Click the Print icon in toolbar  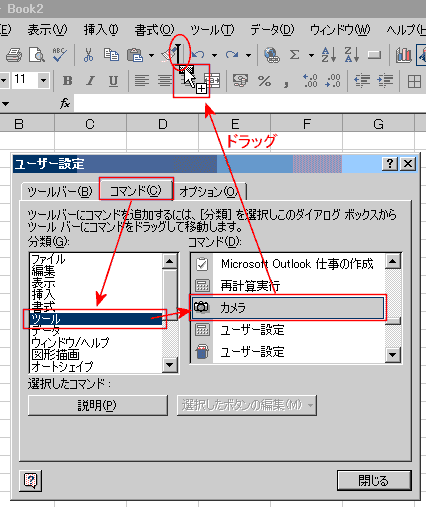(x=14, y=55)
